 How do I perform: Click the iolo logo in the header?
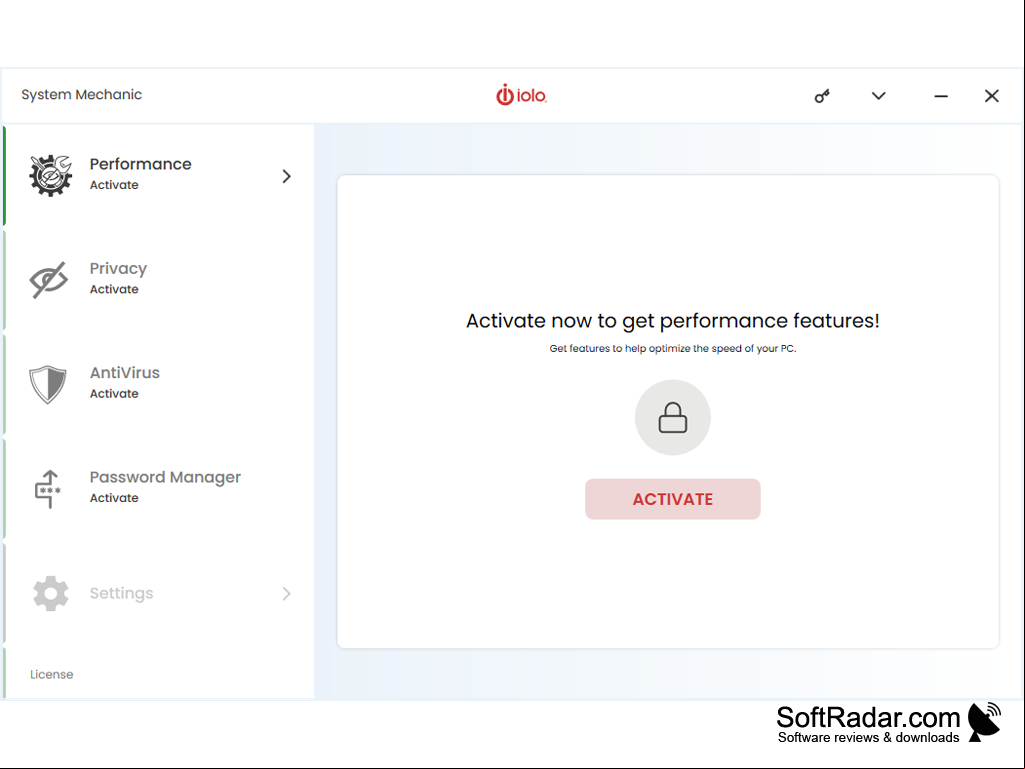tap(521, 95)
